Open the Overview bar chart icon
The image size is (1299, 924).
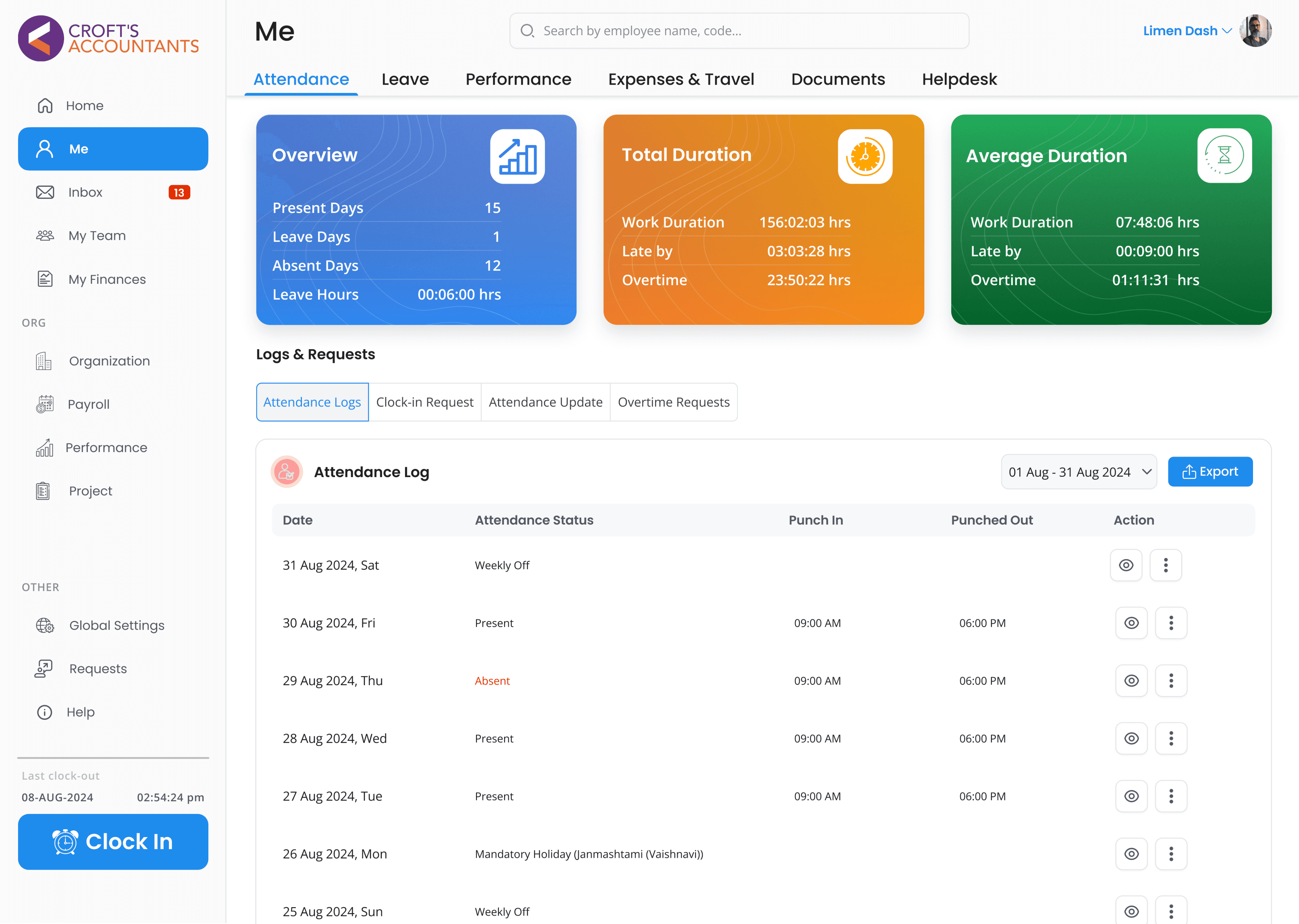click(x=517, y=156)
